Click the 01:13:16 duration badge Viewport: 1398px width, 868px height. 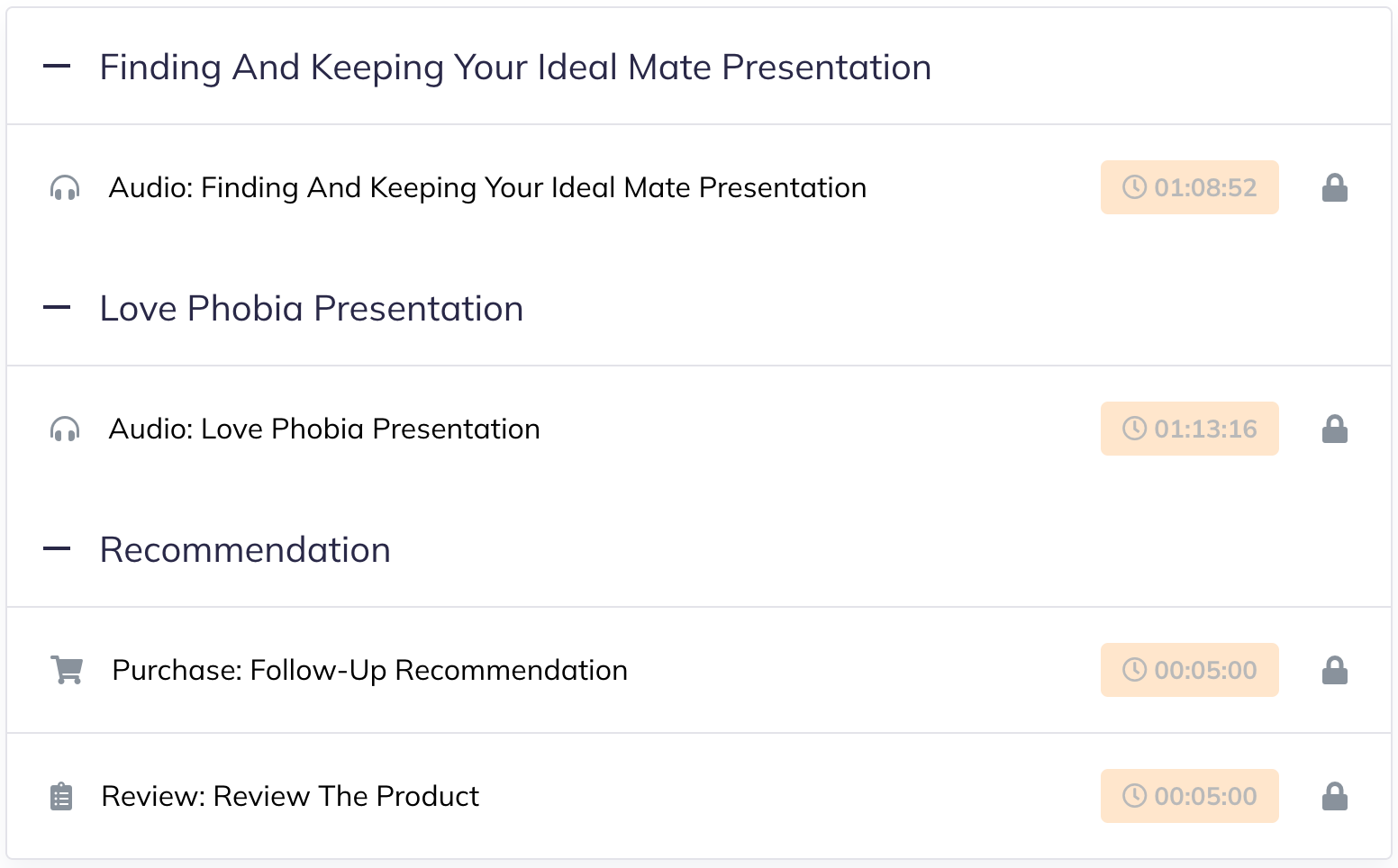(x=1189, y=429)
